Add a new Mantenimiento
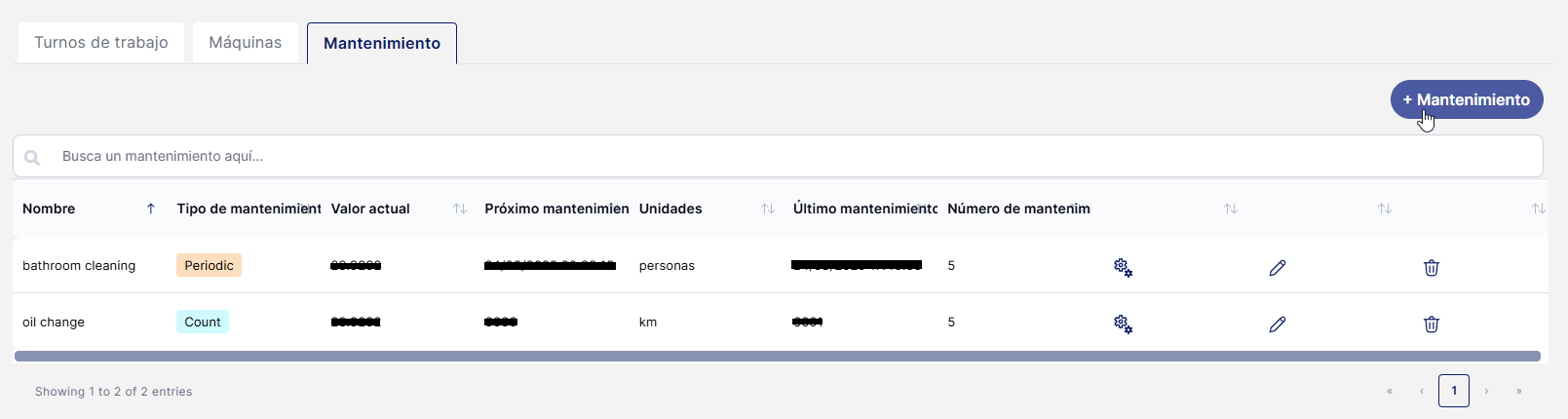1568x419 pixels. [1466, 99]
